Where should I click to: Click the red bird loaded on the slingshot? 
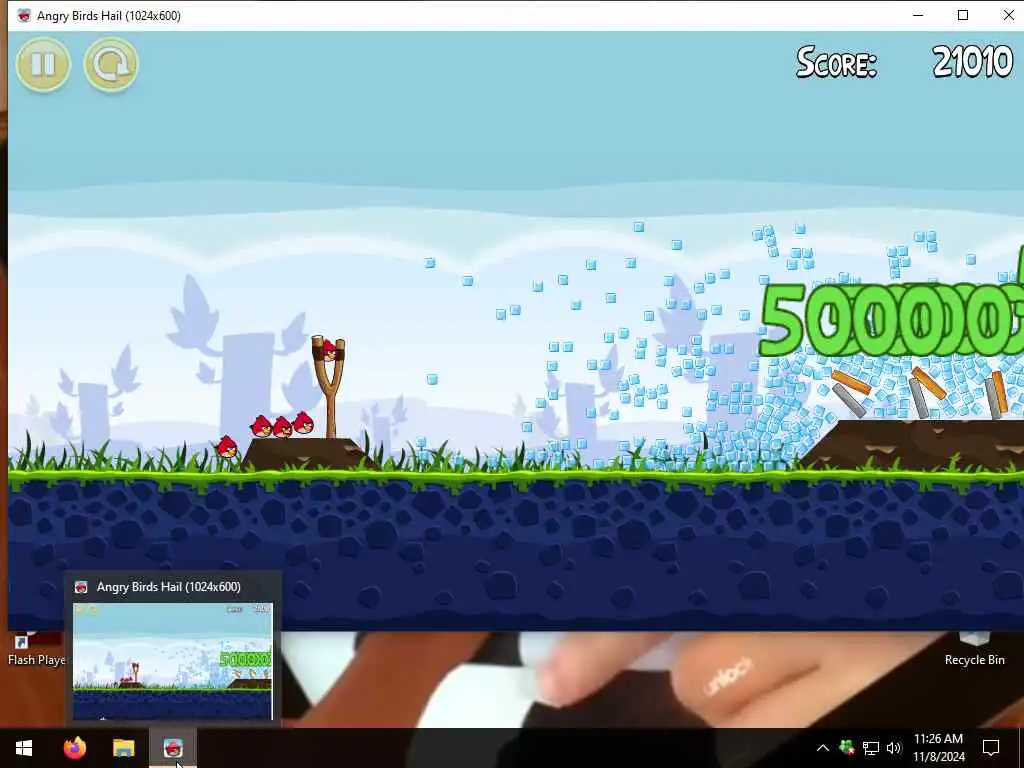330,351
